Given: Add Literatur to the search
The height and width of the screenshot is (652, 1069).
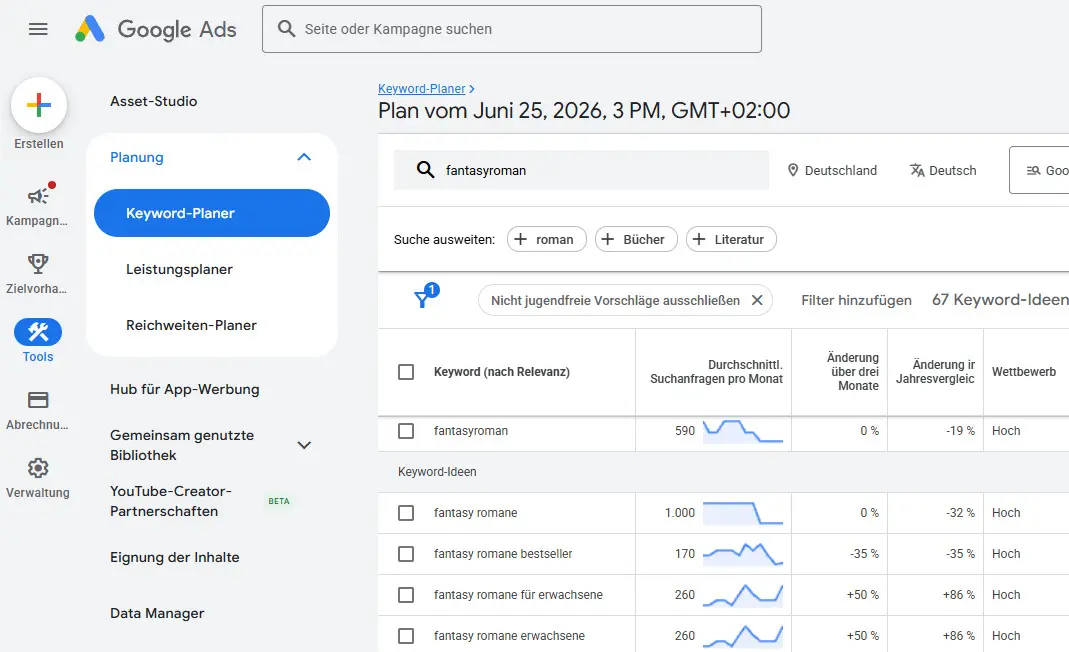Looking at the screenshot, I should (x=731, y=239).
